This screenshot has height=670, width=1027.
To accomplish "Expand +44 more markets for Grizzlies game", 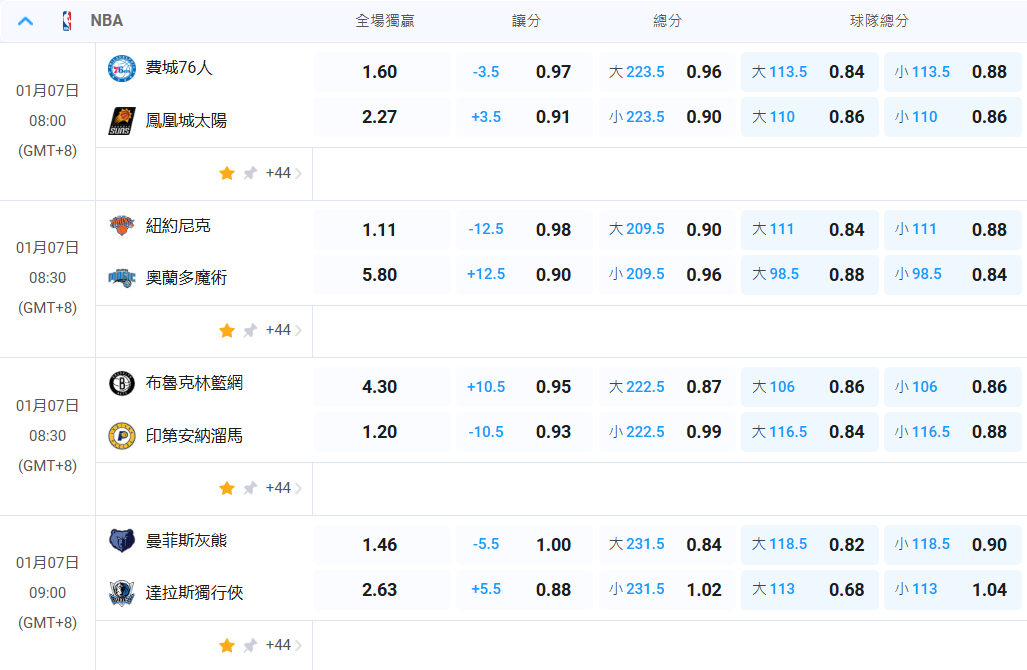I will (x=283, y=645).
